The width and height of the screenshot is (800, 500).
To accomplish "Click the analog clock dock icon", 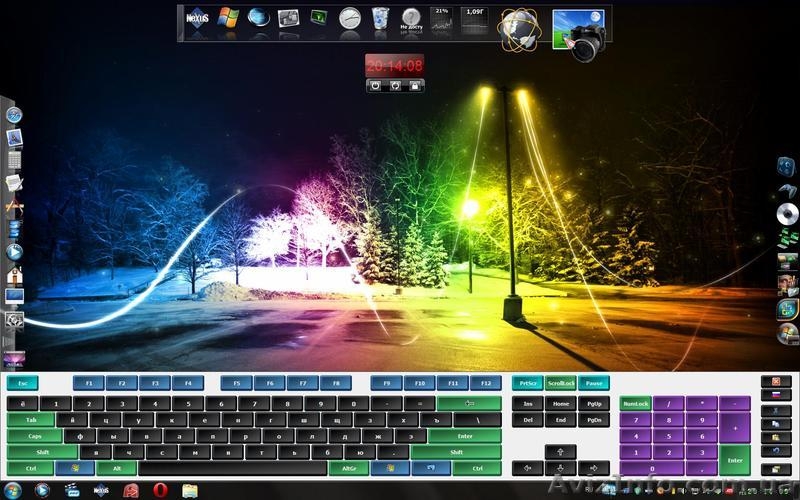I will [x=349, y=18].
